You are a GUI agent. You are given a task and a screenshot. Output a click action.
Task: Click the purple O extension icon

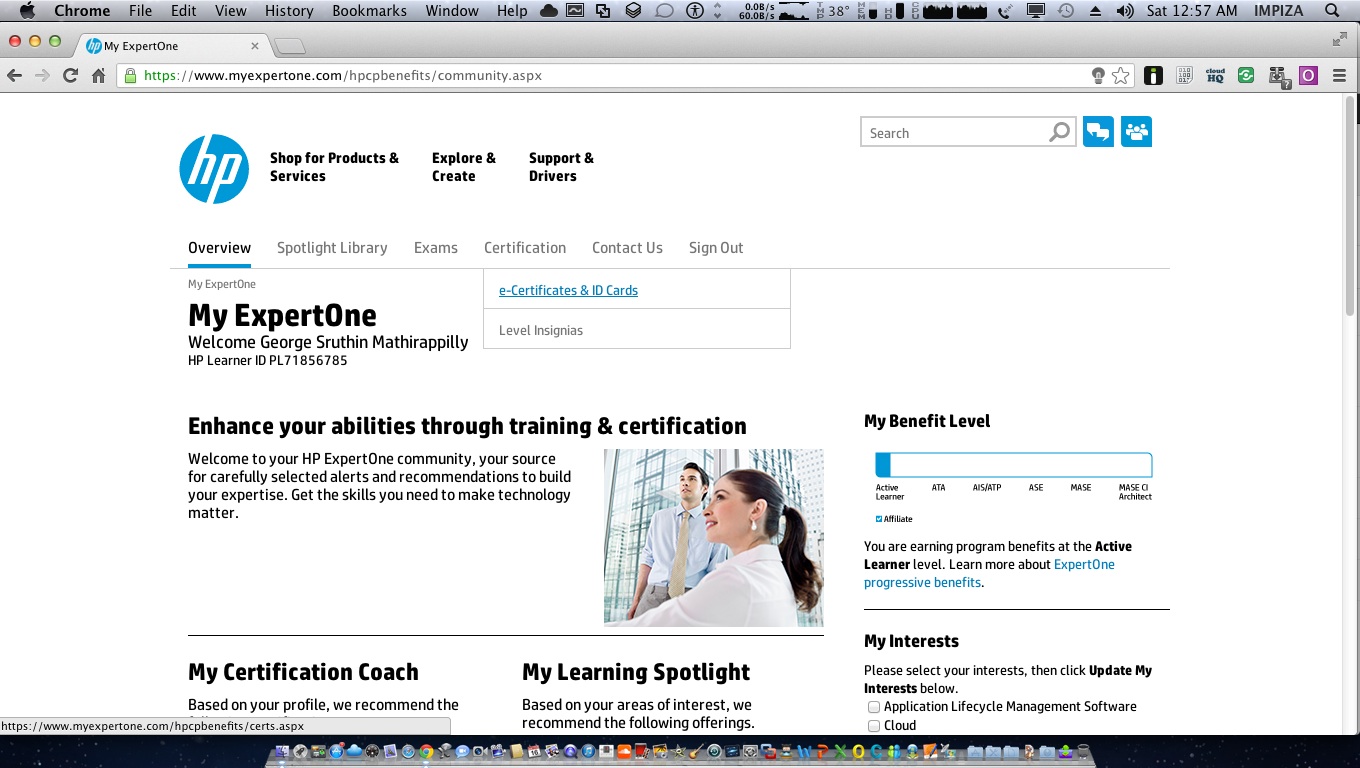(1308, 75)
